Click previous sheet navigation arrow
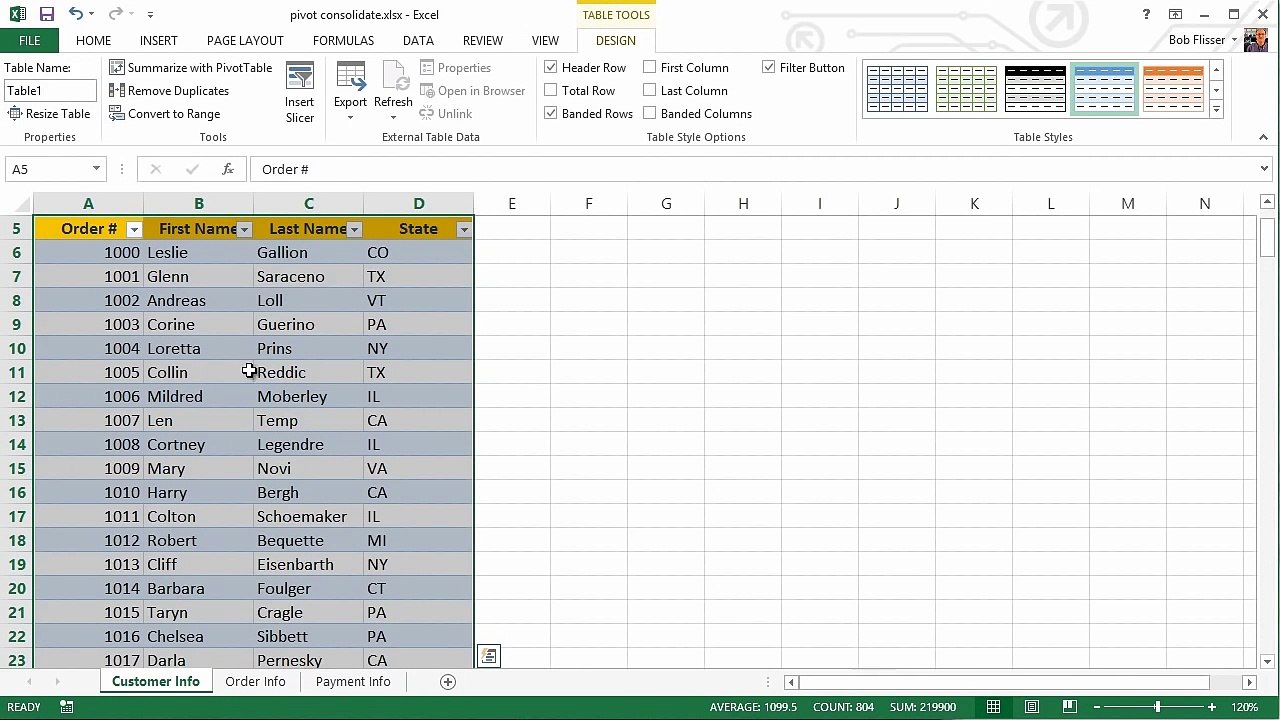 tap(30, 681)
